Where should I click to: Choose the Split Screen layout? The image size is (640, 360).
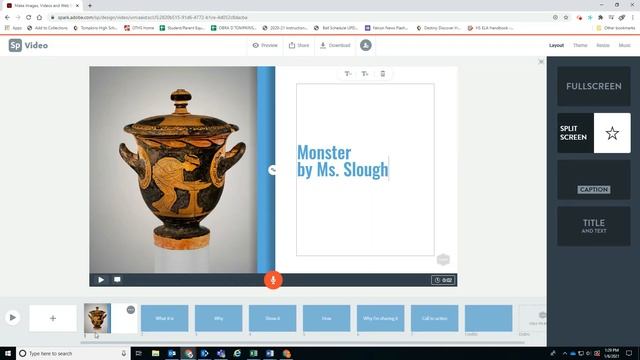point(594,133)
